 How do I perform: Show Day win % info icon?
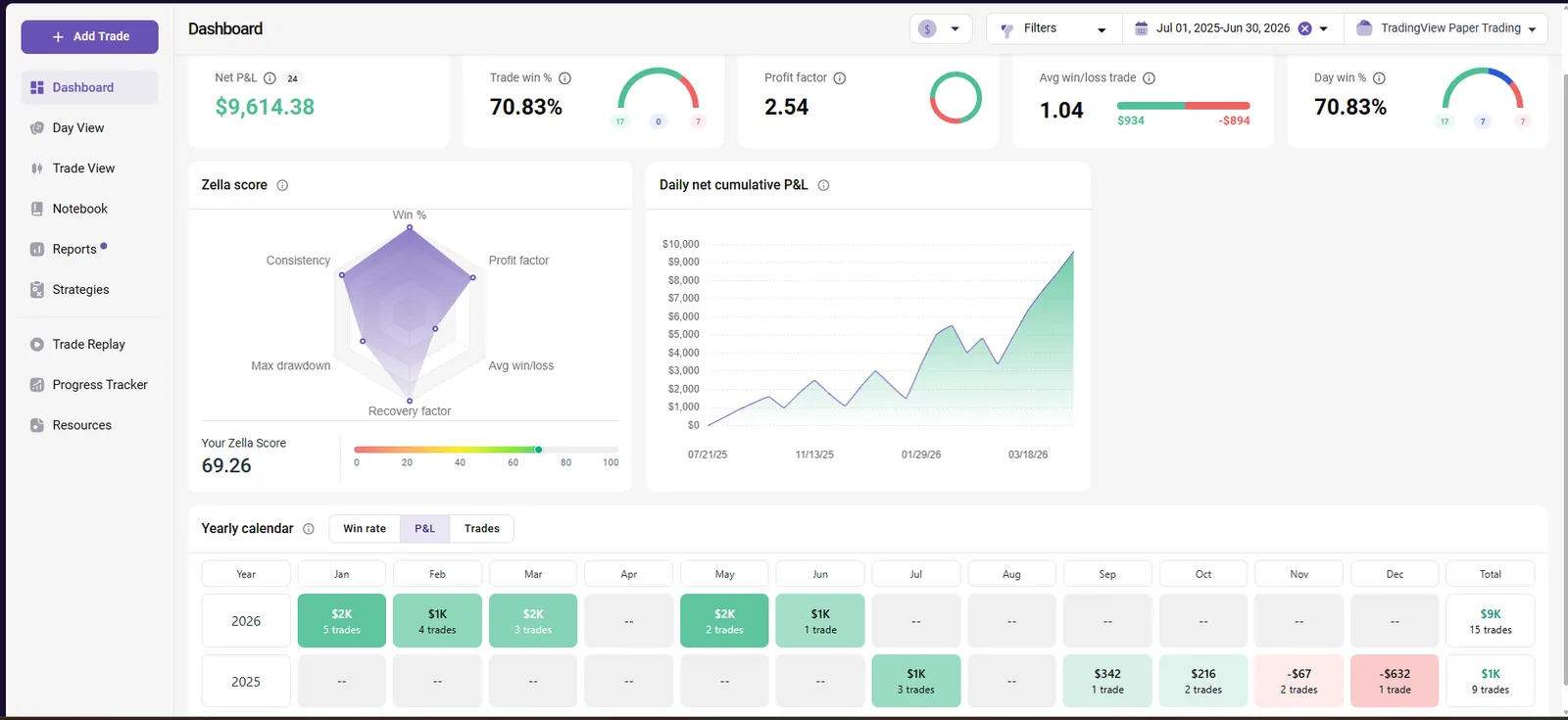pos(1379,78)
